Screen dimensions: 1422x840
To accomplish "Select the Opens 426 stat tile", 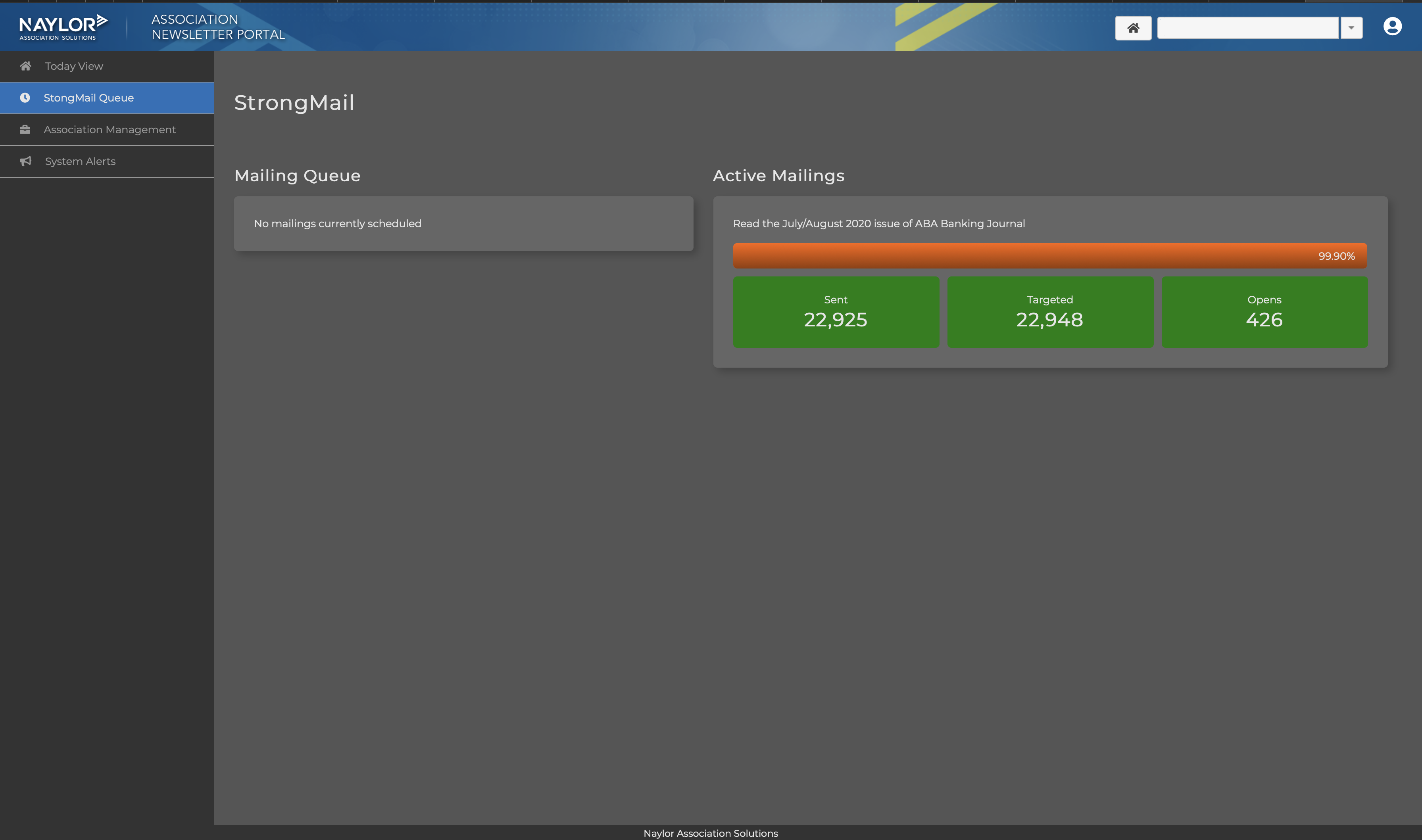I will (1264, 312).
